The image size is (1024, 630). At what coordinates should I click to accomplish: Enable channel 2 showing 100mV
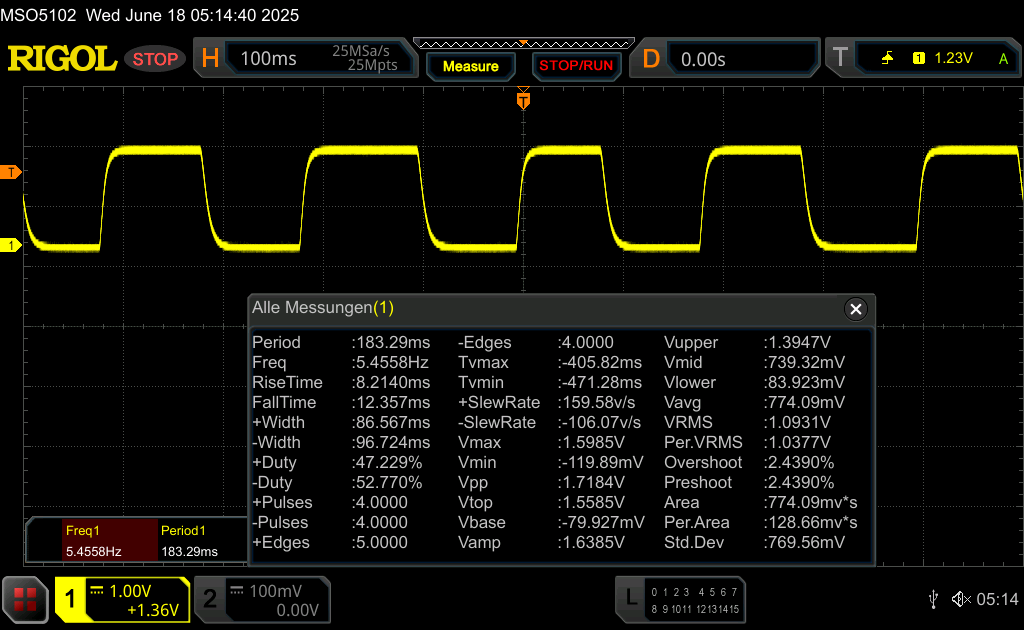tap(260, 600)
